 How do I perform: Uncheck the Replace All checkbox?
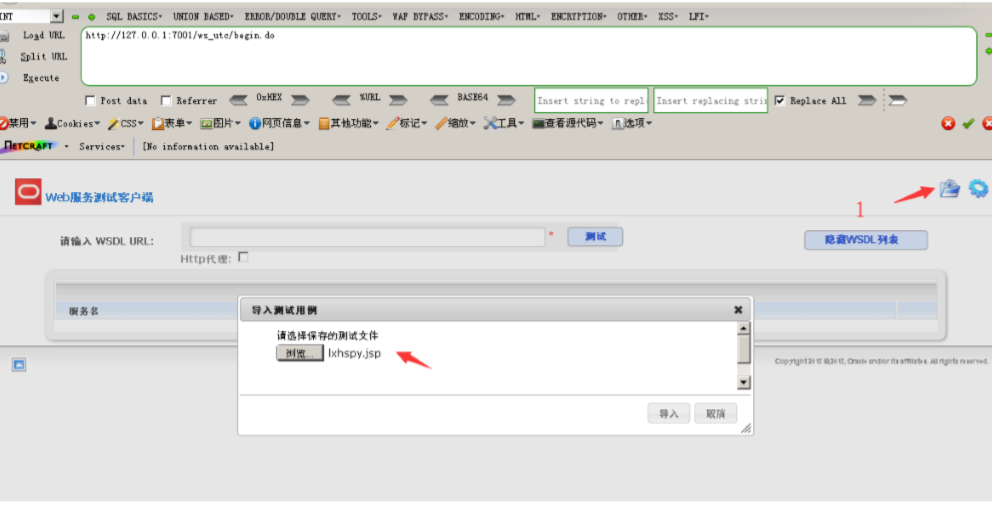coord(779,101)
